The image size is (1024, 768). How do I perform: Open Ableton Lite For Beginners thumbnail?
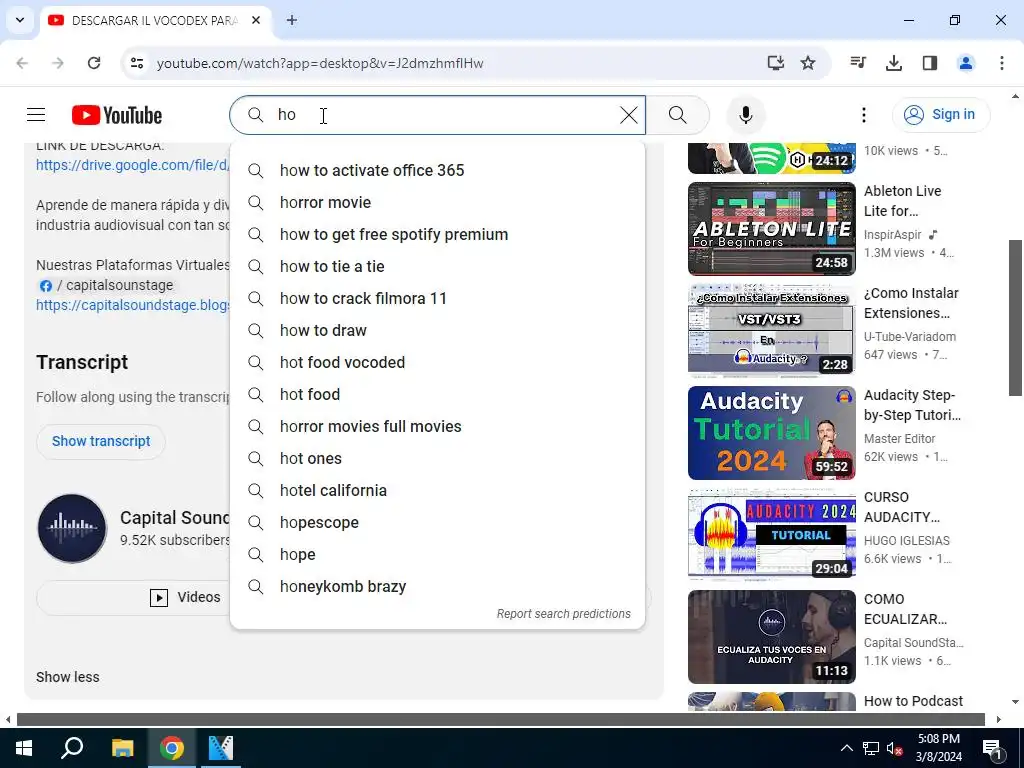coord(771,229)
